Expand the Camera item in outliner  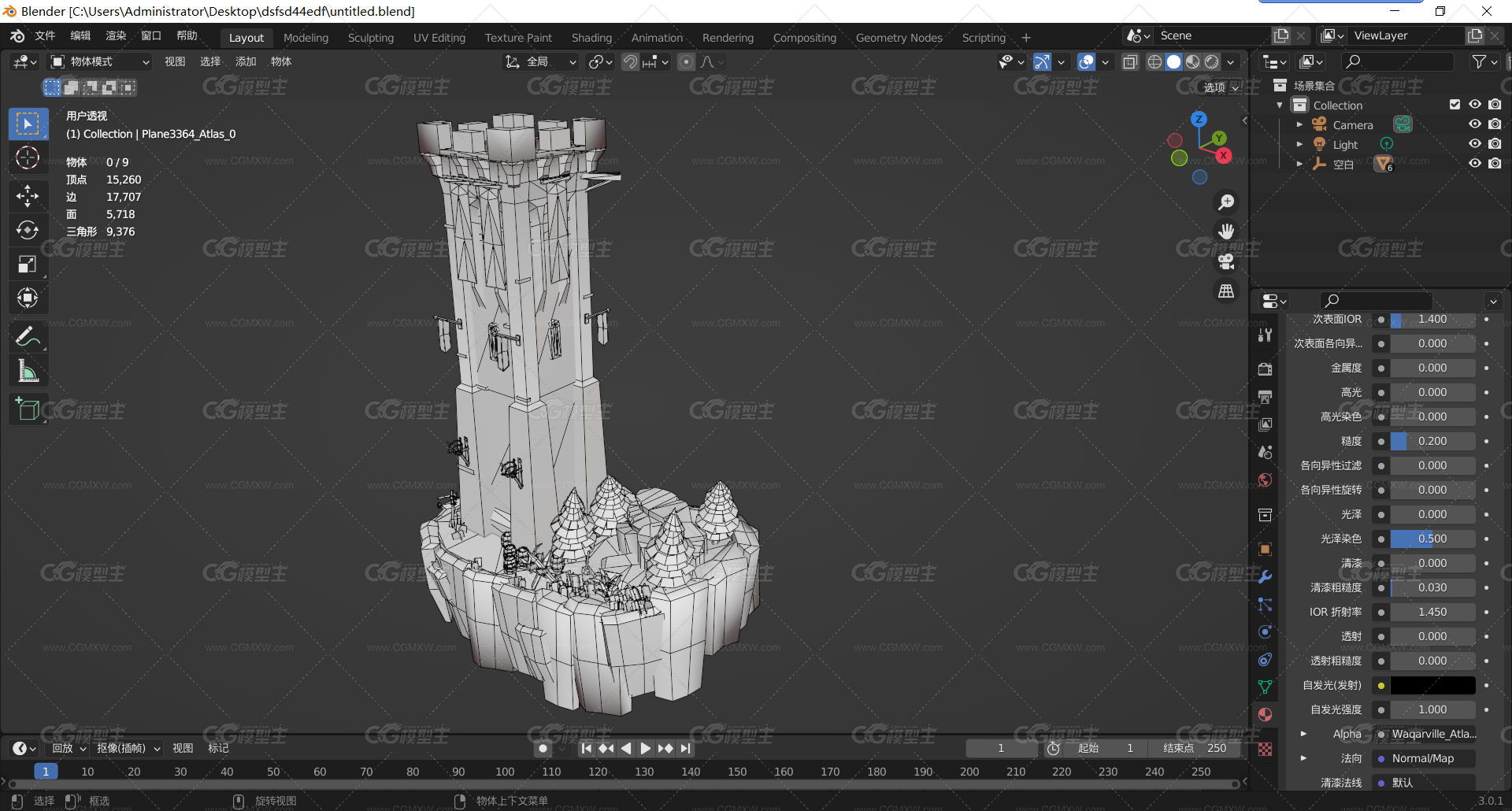[1299, 124]
